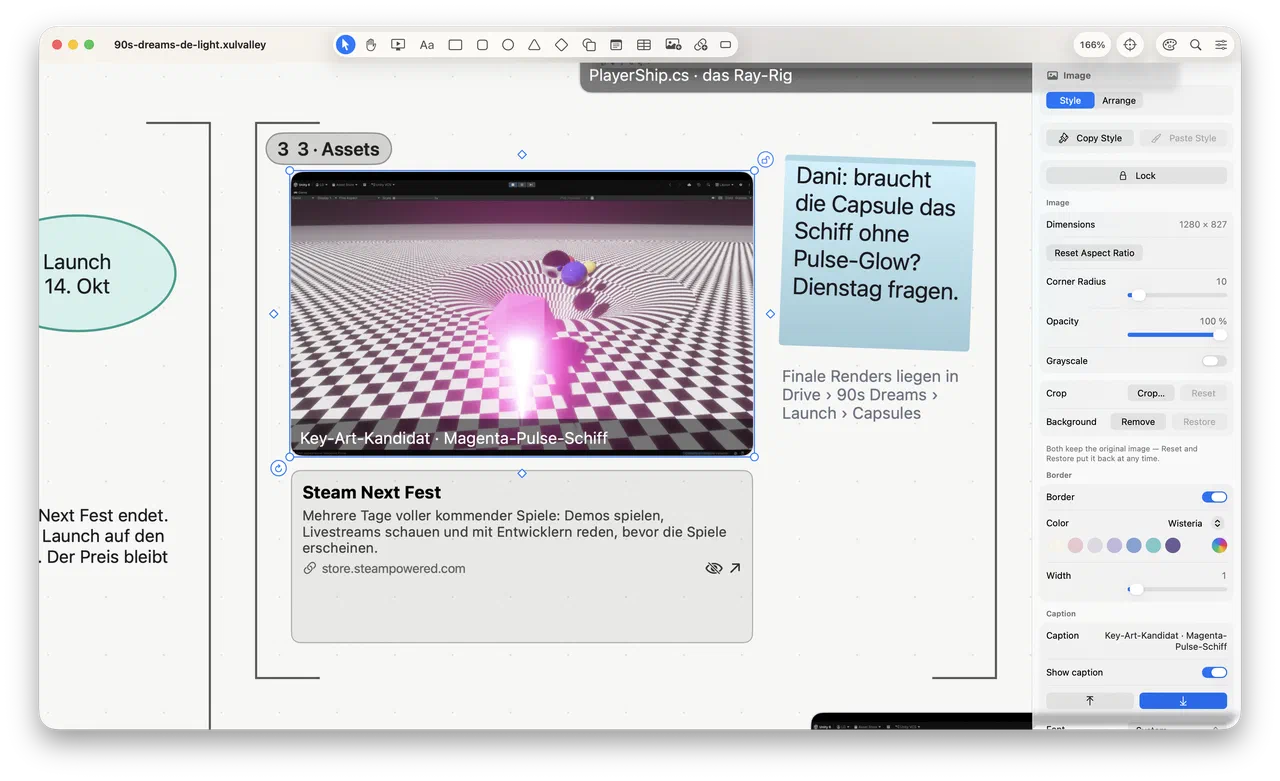Pick the teal border color swatch

(1153, 546)
